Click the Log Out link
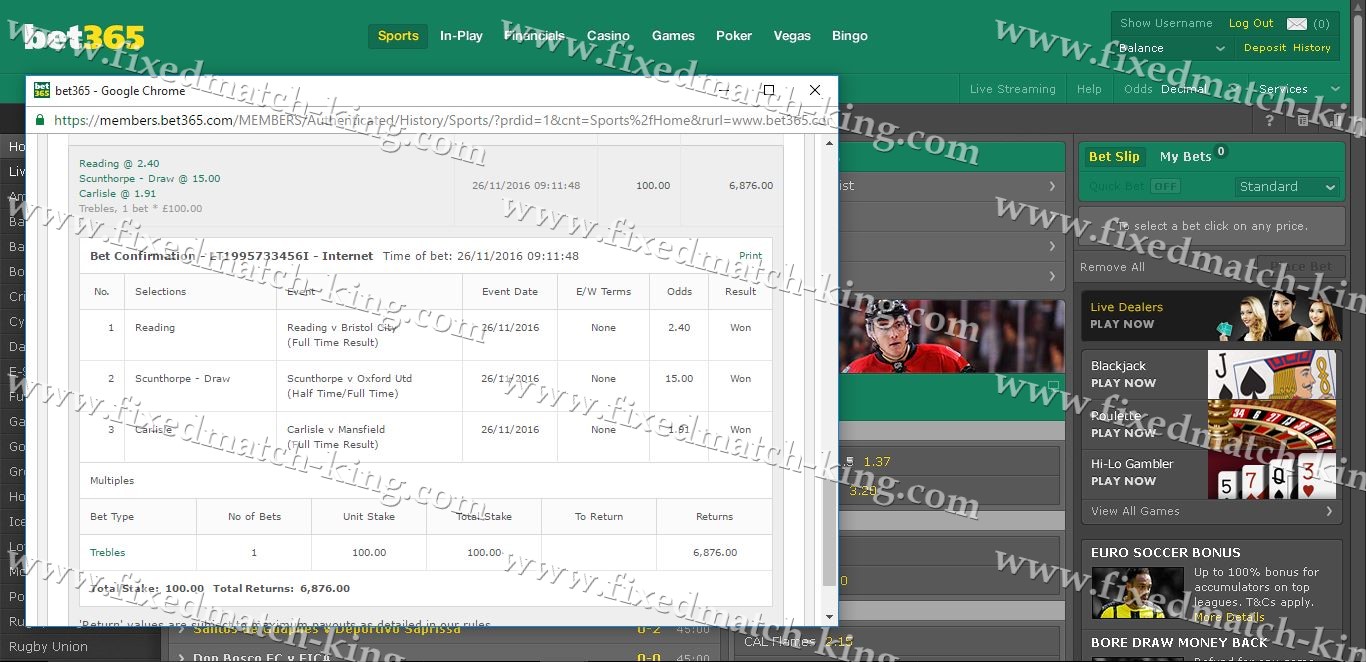The height and width of the screenshot is (662, 1366). tap(1251, 23)
